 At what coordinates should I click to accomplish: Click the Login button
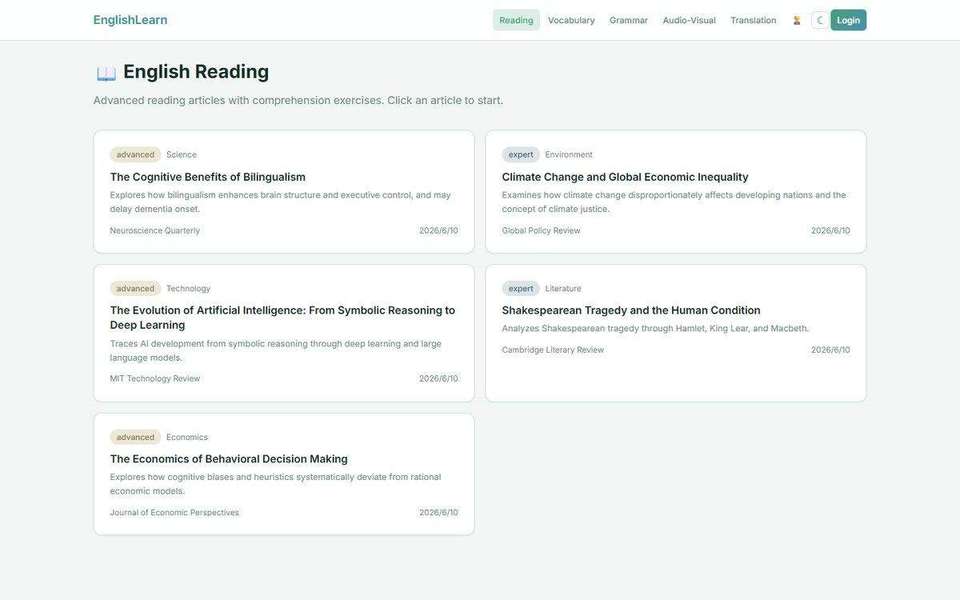click(848, 20)
